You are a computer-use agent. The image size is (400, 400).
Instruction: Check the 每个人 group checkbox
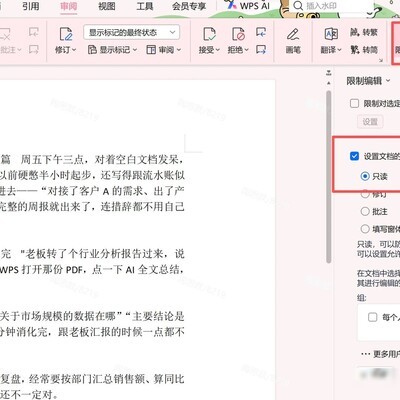pos(372,317)
